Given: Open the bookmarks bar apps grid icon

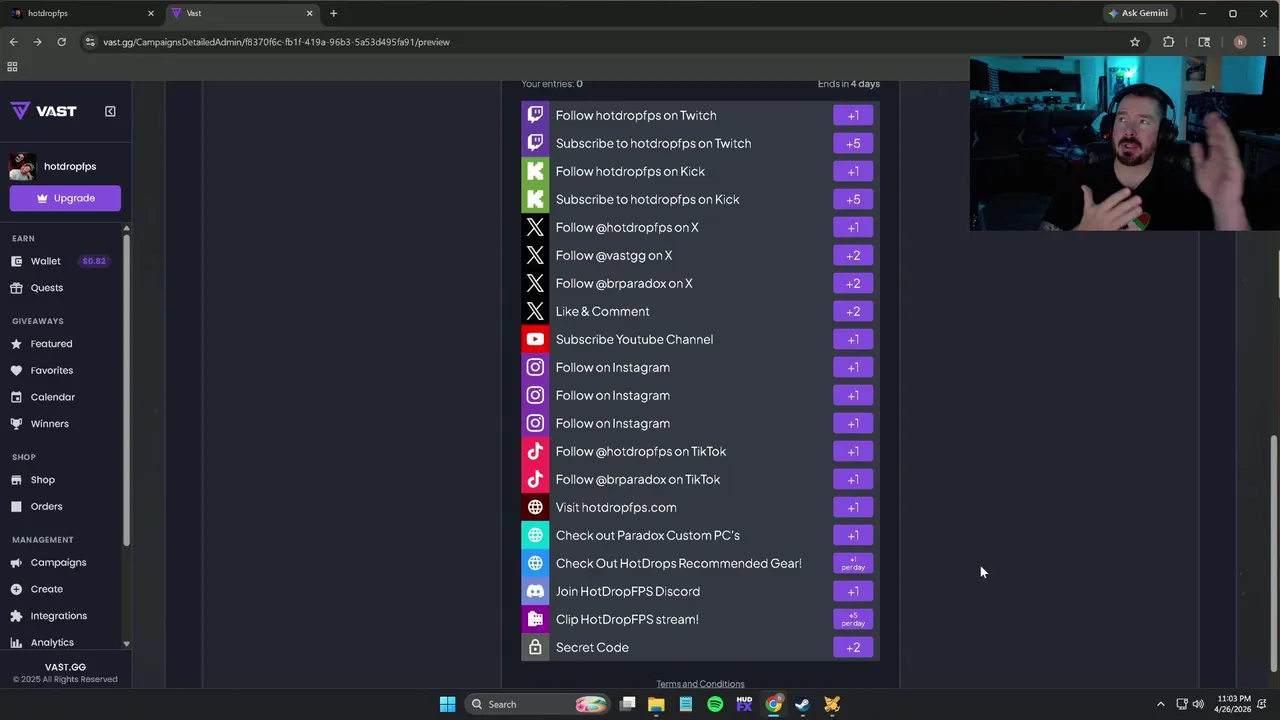Looking at the screenshot, I should point(12,67).
